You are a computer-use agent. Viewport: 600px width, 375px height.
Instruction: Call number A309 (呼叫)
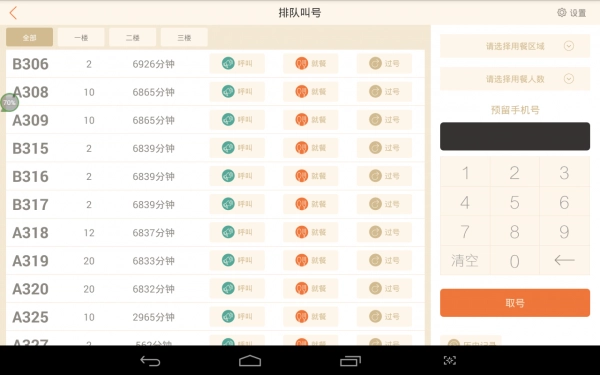(x=237, y=119)
